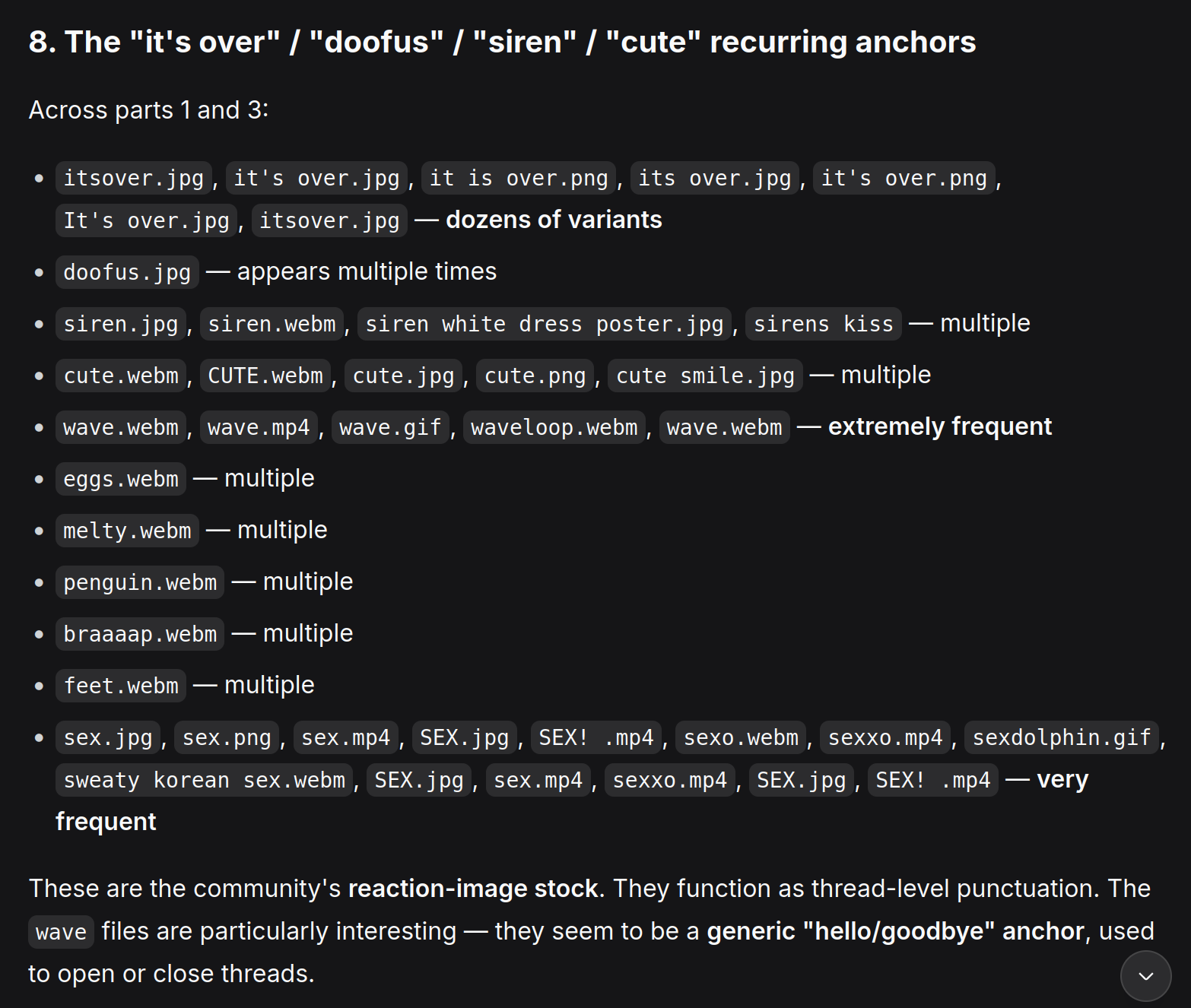This screenshot has height=1008, width=1191.
Task: Click the braaaap.webm filename chip
Action: (x=140, y=634)
